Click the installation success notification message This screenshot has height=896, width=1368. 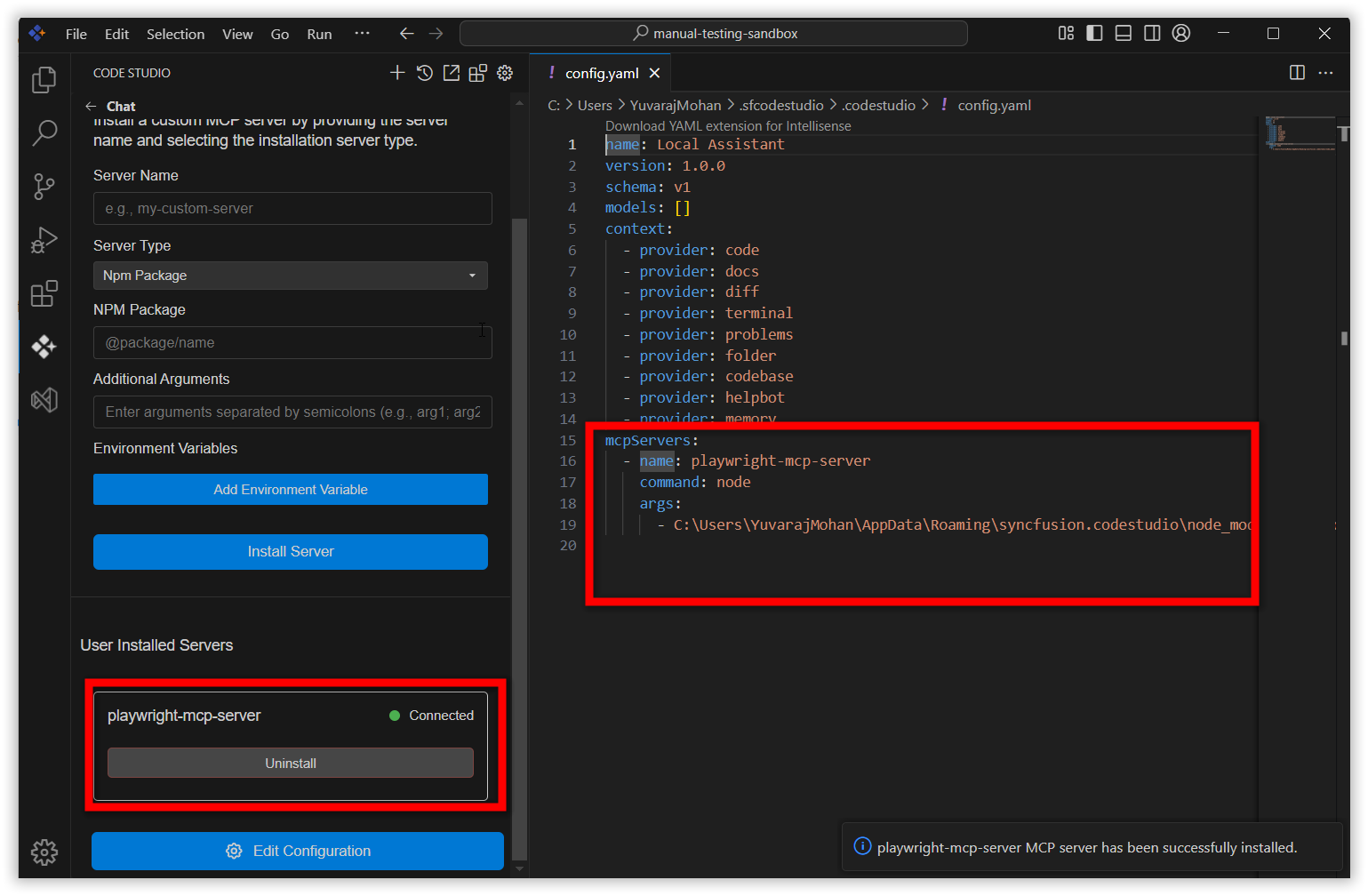(x=1086, y=847)
